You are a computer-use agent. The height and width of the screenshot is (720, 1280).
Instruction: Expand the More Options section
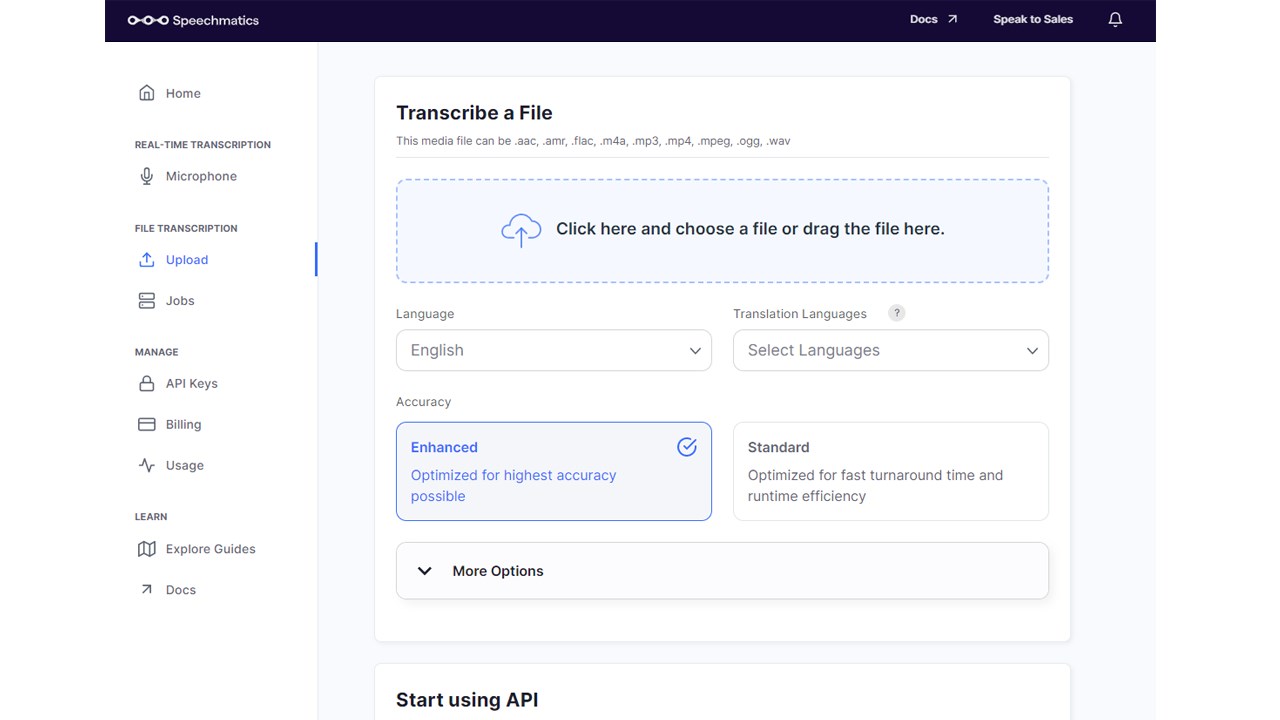722,571
